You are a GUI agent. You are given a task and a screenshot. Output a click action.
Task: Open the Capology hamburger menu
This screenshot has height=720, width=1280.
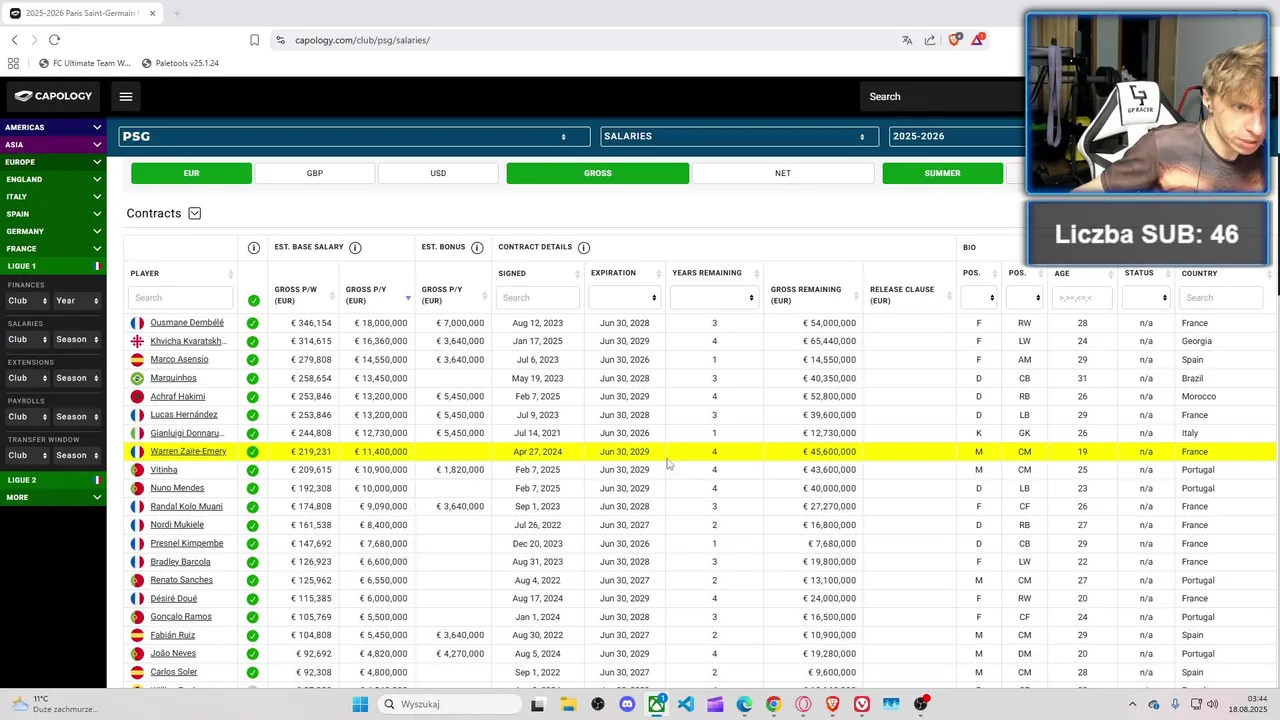pos(126,96)
